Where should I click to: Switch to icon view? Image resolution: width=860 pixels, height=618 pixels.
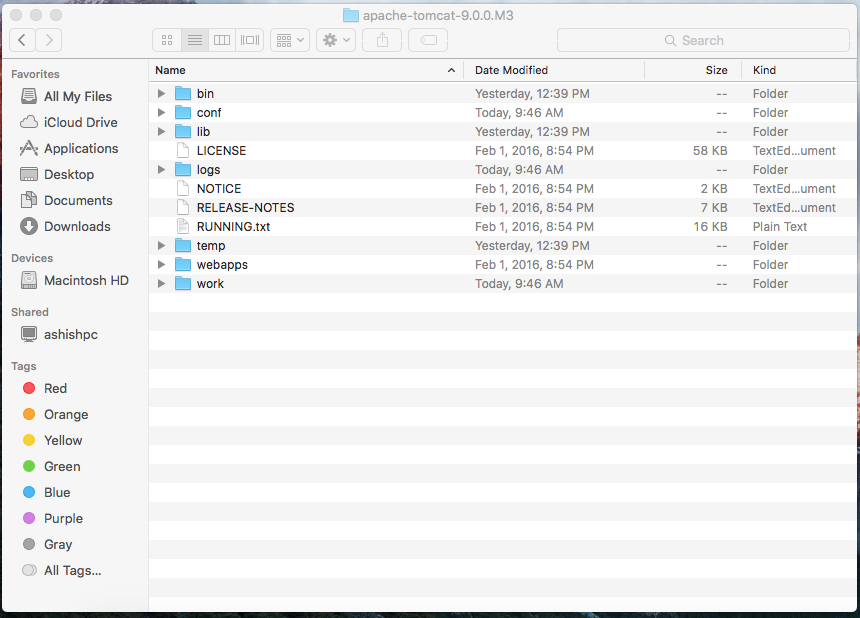click(167, 40)
